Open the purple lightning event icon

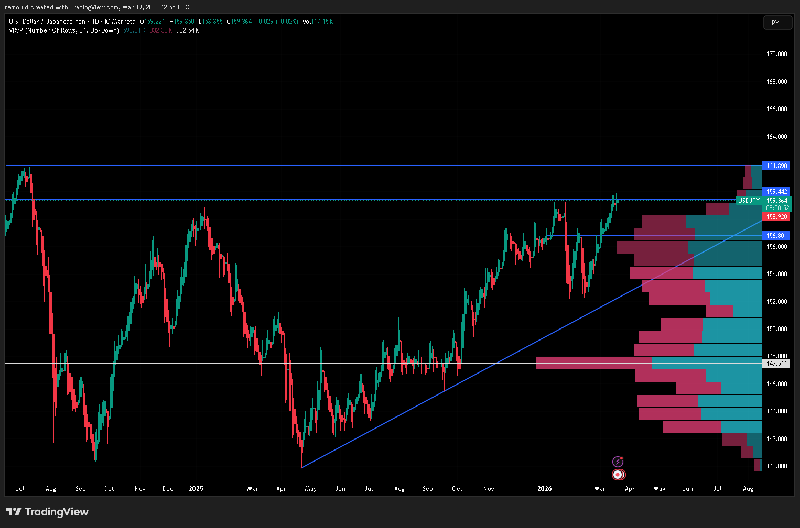617,460
